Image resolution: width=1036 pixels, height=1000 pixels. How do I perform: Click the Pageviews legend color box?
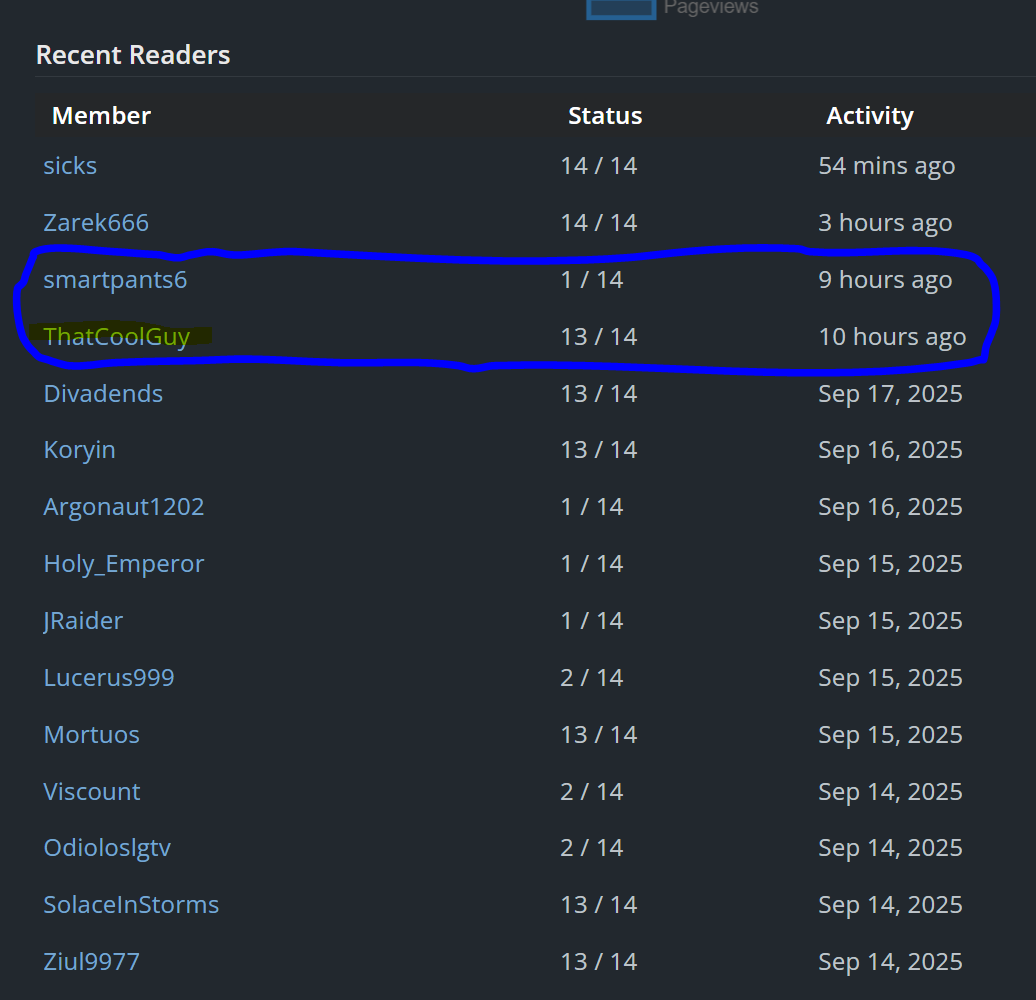tap(619, 8)
